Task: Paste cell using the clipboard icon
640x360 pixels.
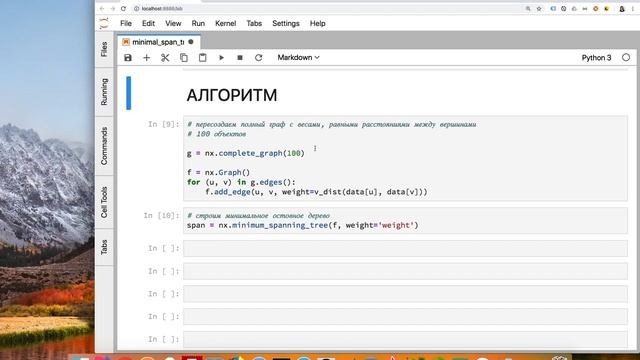Action: (202, 58)
